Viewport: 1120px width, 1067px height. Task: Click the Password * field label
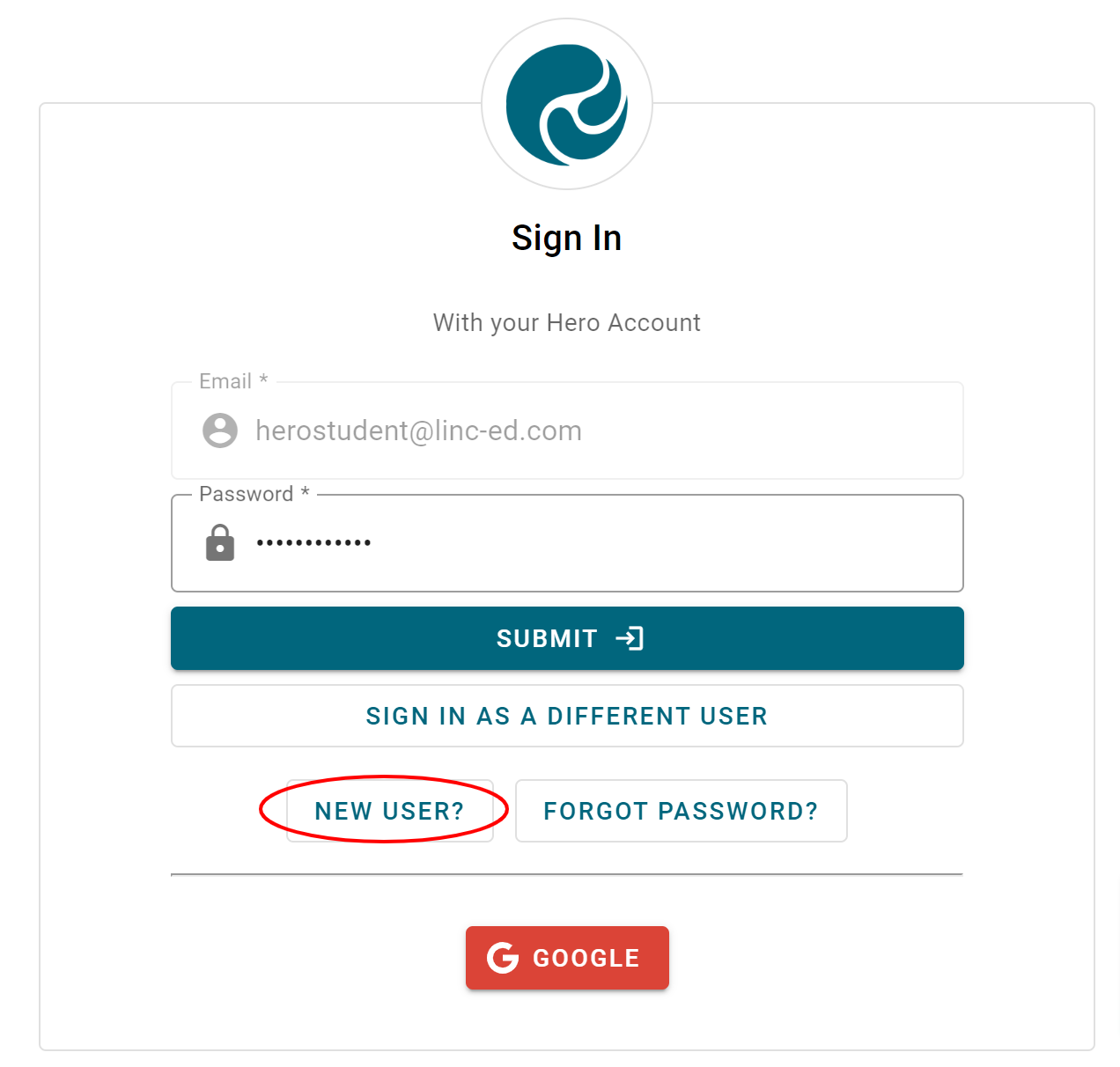tap(254, 494)
